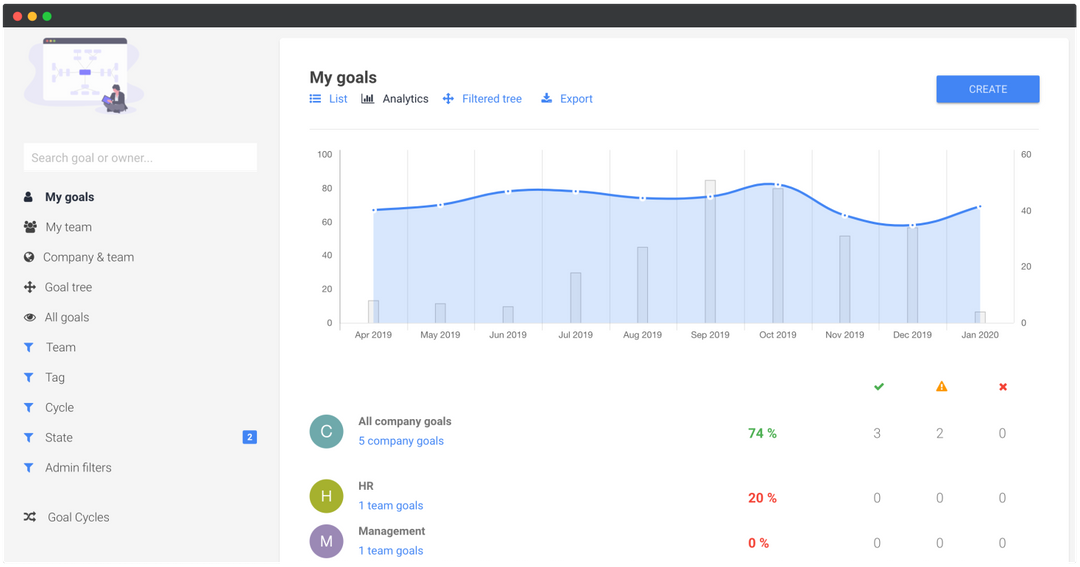Click the All goals eye icon

pyautogui.click(x=30, y=317)
